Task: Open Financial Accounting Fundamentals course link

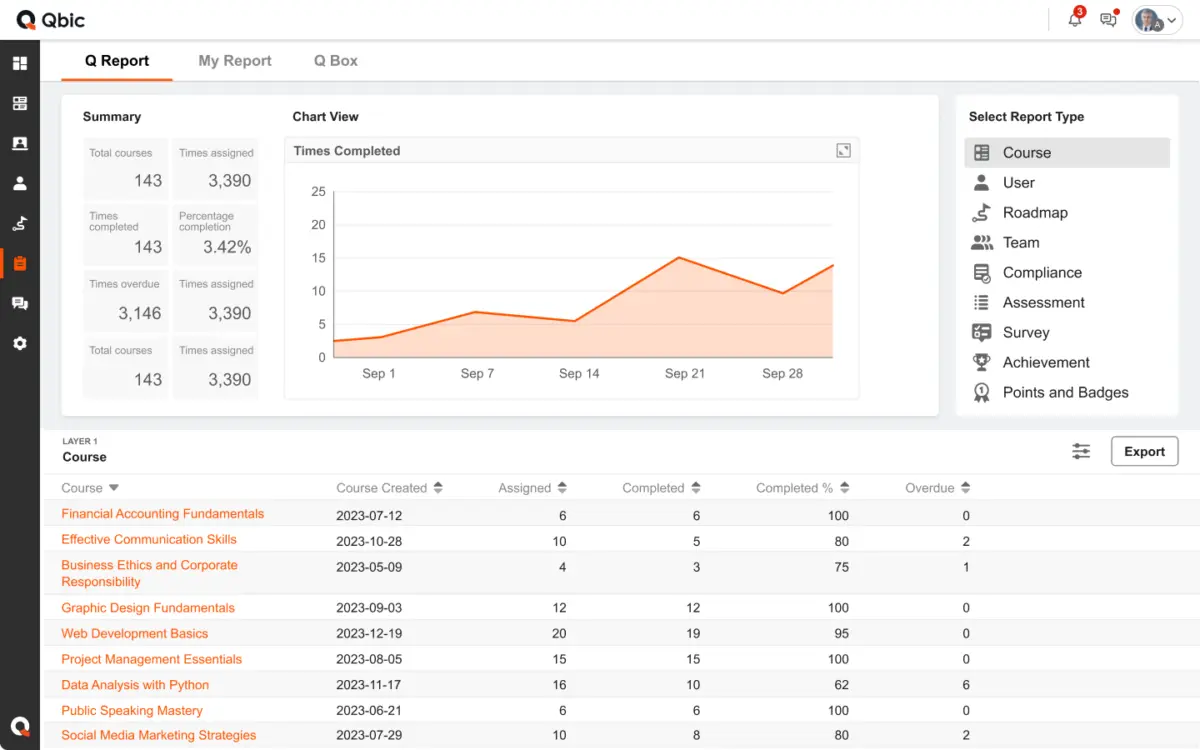Action: [x=163, y=514]
